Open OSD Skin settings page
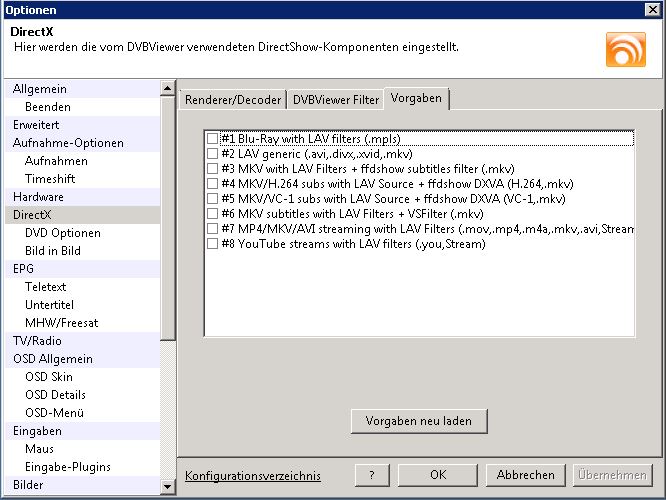Viewport: 666px width, 500px height. pyautogui.click(x=49, y=377)
